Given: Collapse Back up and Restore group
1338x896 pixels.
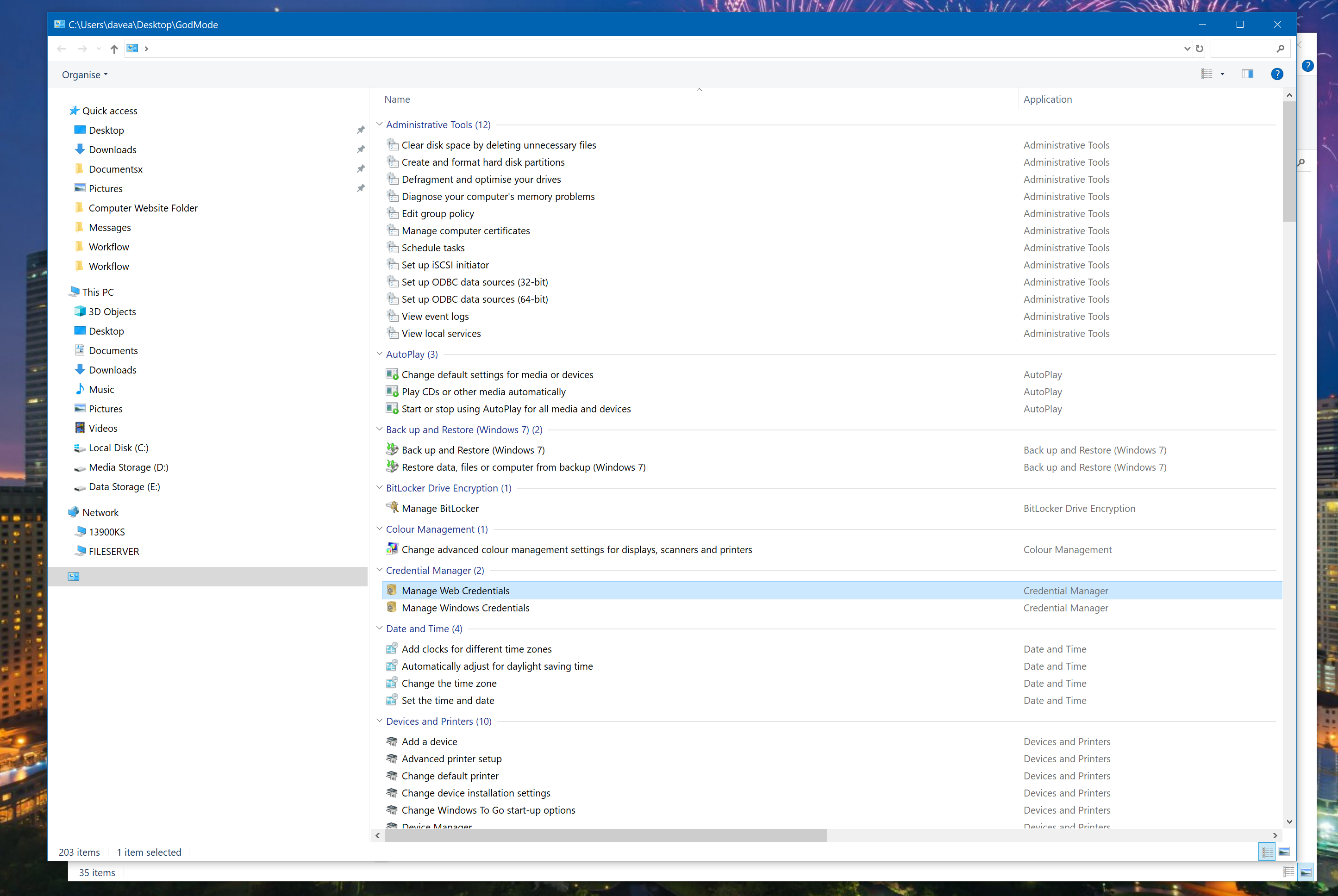Looking at the screenshot, I should coord(380,429).
